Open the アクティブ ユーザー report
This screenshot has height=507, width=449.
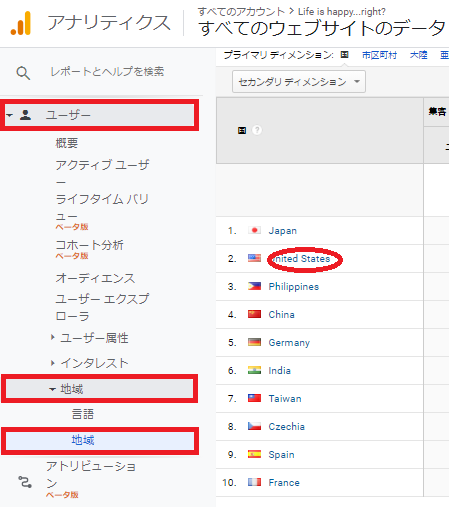102,173
